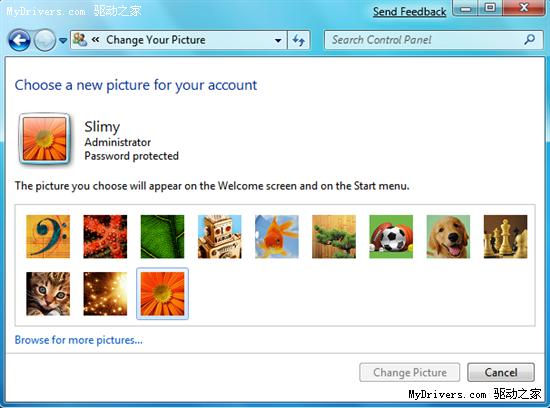Screen dimensions: 550x408
Task: Open Browse for more pictures link
Action: tap(79, 340)
